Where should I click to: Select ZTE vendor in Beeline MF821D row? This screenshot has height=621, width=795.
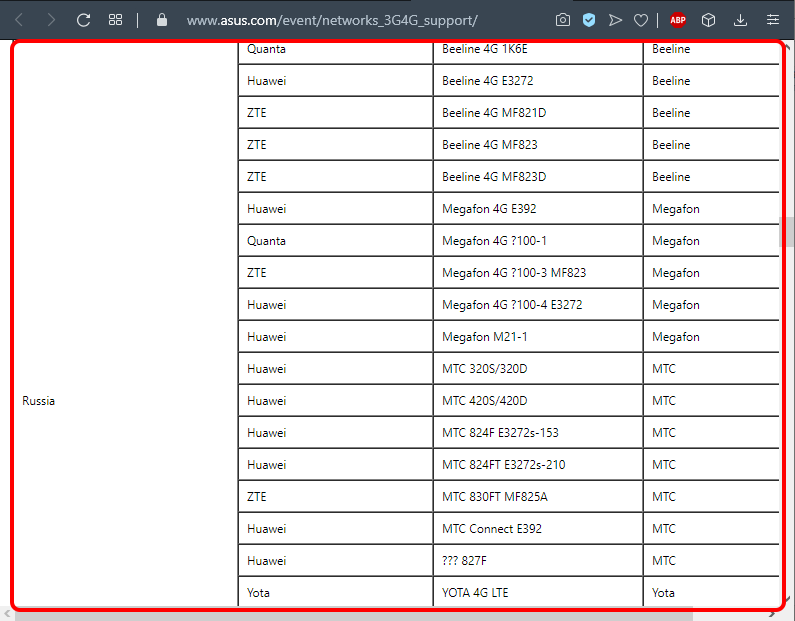[335, 113]
